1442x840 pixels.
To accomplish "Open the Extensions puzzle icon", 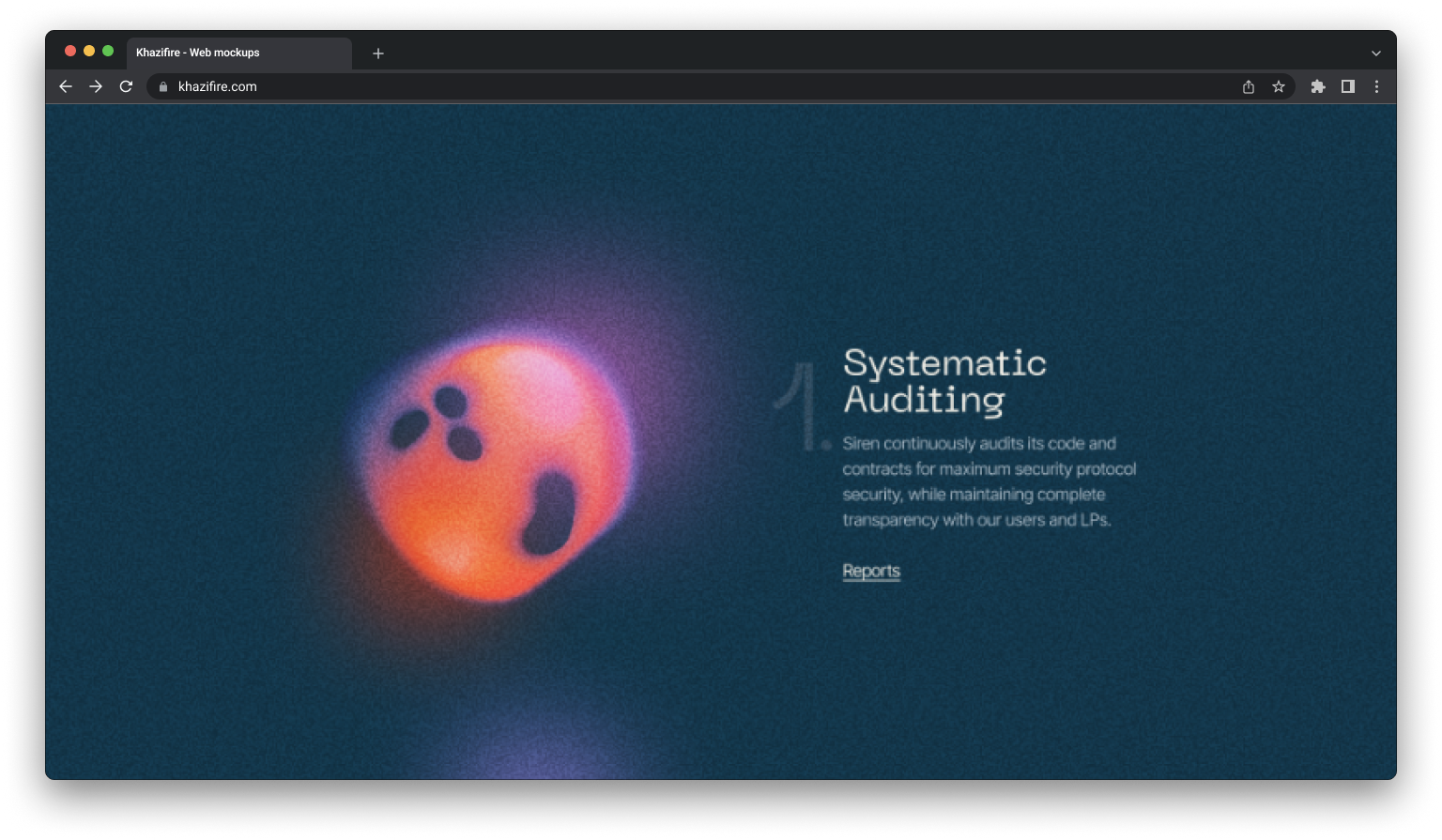I will point(1317,86).
